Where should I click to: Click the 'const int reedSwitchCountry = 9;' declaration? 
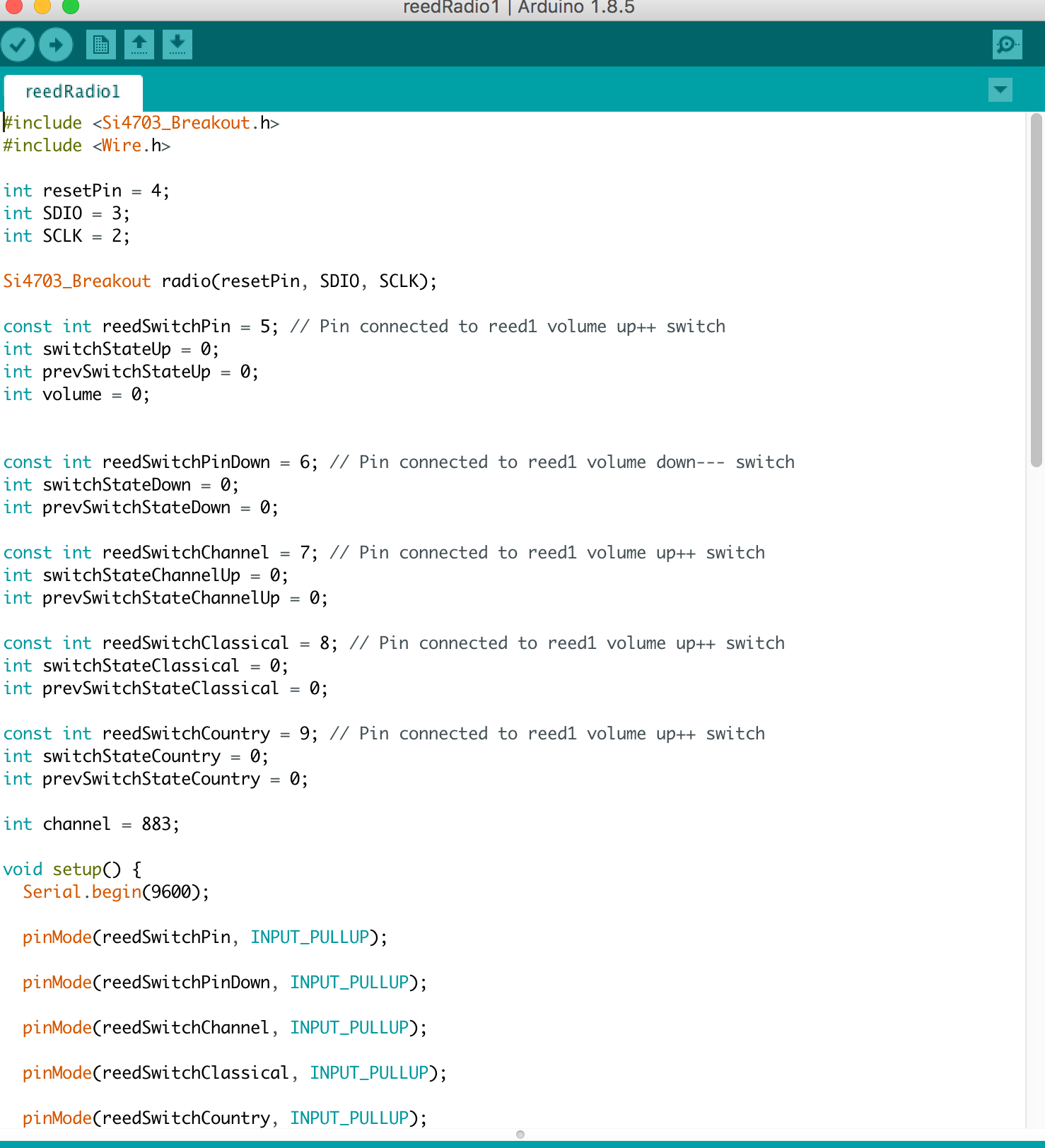tap(160, 734)
